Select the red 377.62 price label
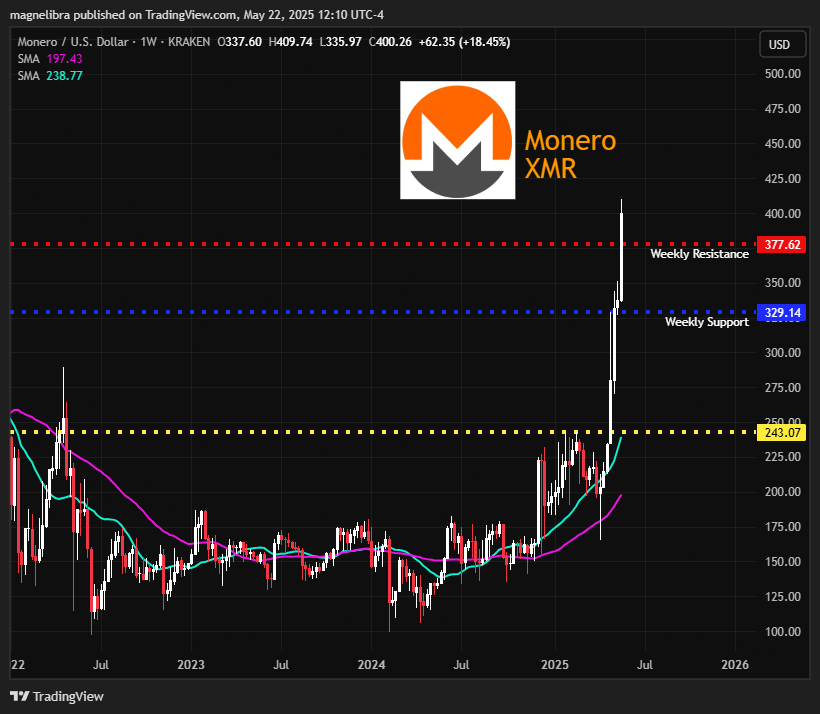820x714 pixels. tap(782, 244)
